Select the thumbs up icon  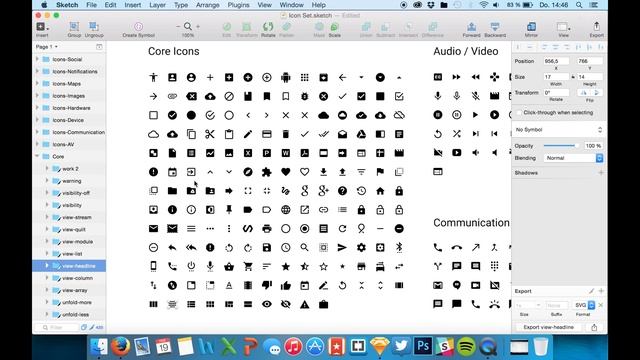286,285
